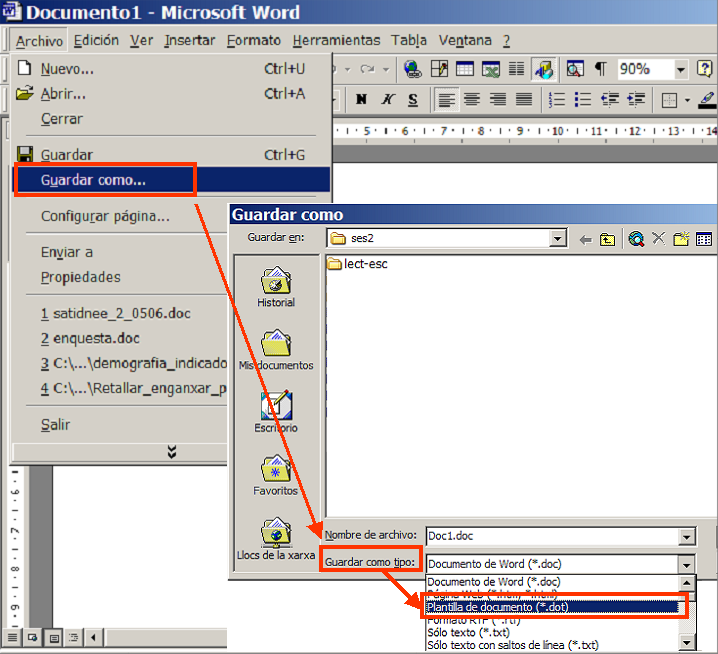Click the Search the Web icon
This screenshot has width=718, height=654.
pyautogui.click(x=636, y=239)
